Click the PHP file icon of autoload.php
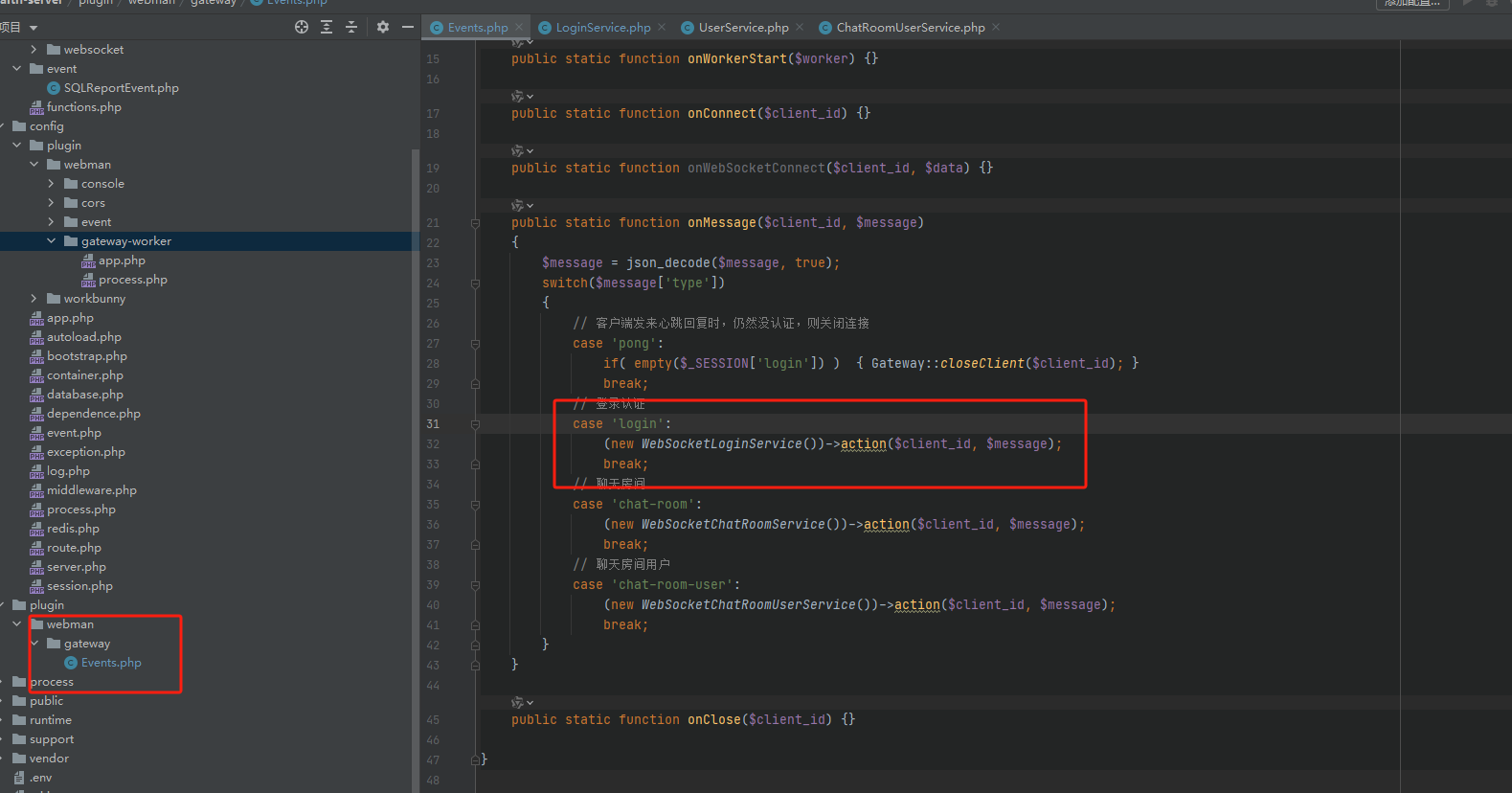Viewport: 1512px width, 793px height. (x=36, y=337)
